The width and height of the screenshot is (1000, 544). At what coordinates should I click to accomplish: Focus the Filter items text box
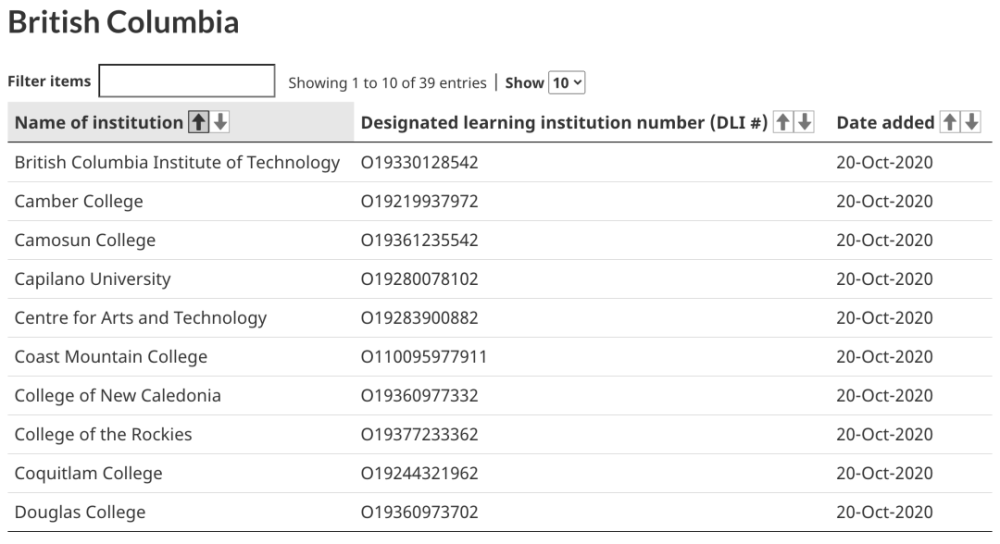(x=187, y=81)
